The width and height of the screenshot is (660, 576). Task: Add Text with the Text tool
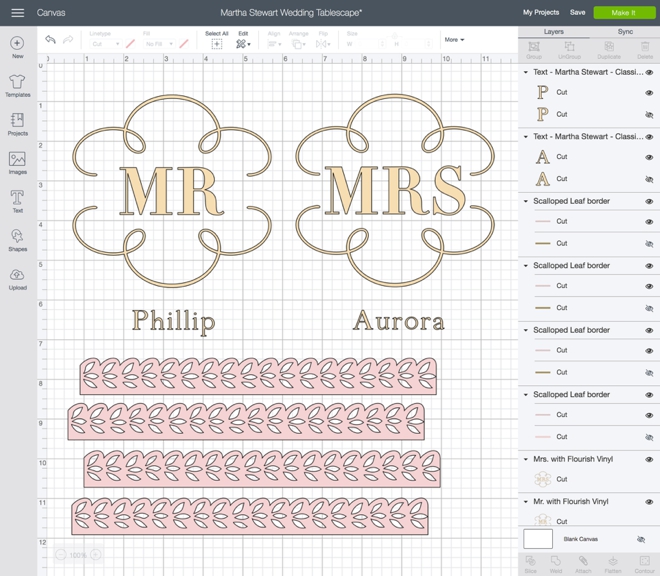(17, 202)
